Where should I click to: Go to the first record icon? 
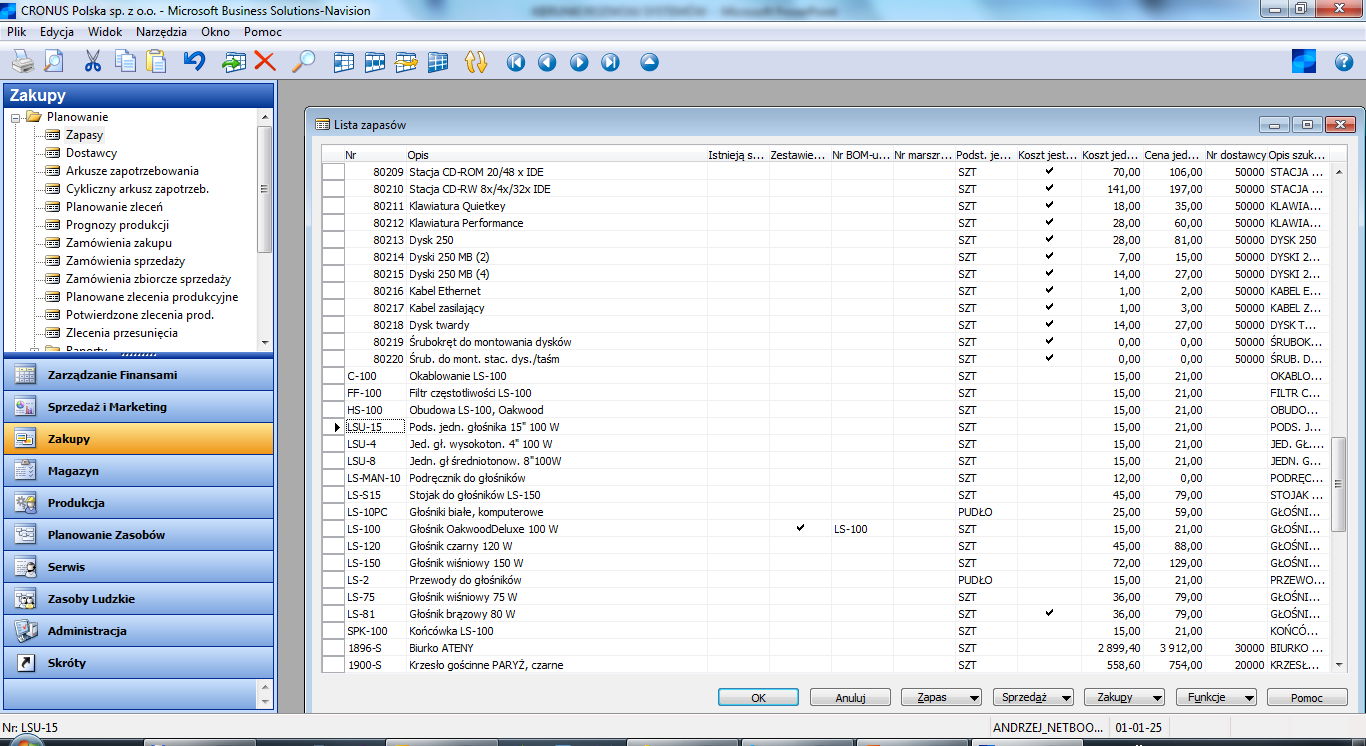click(x=515, y=62)
